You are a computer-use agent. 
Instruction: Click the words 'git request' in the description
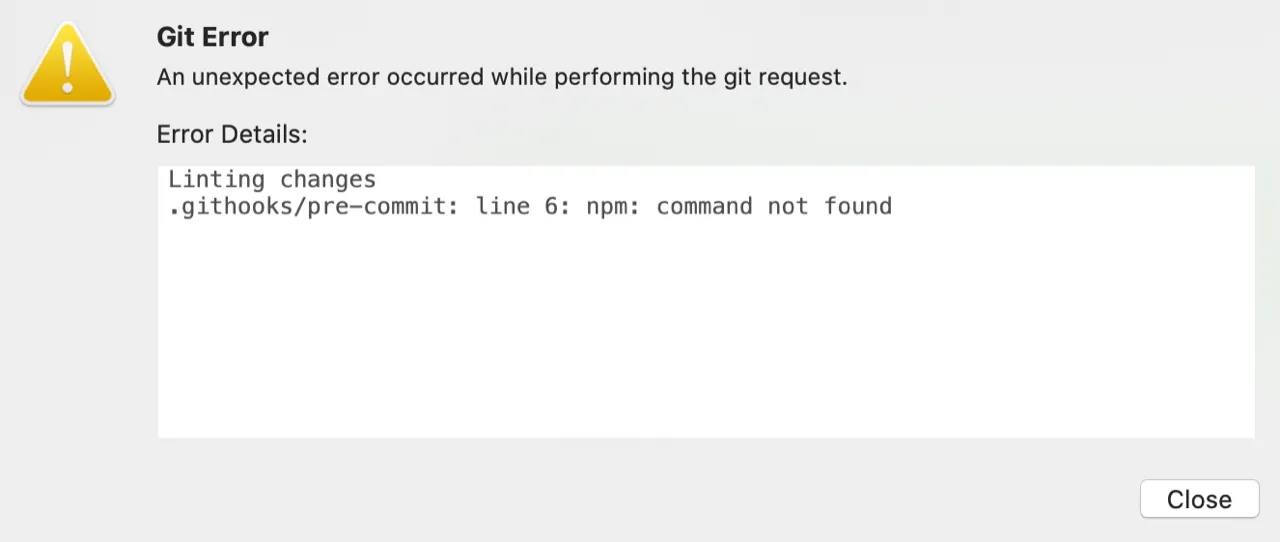[785, 77]
